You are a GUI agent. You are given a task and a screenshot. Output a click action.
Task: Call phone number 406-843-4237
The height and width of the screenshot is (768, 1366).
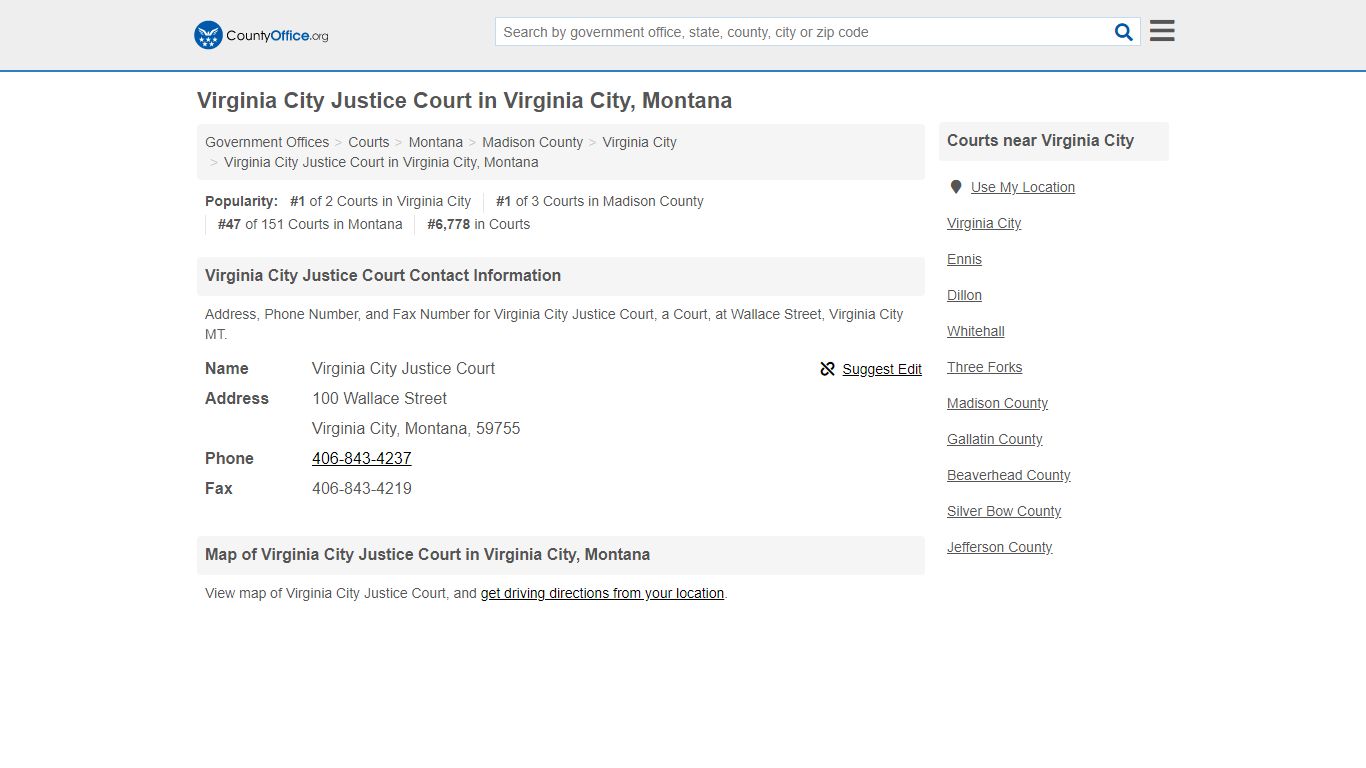click(x=362, y=458)
